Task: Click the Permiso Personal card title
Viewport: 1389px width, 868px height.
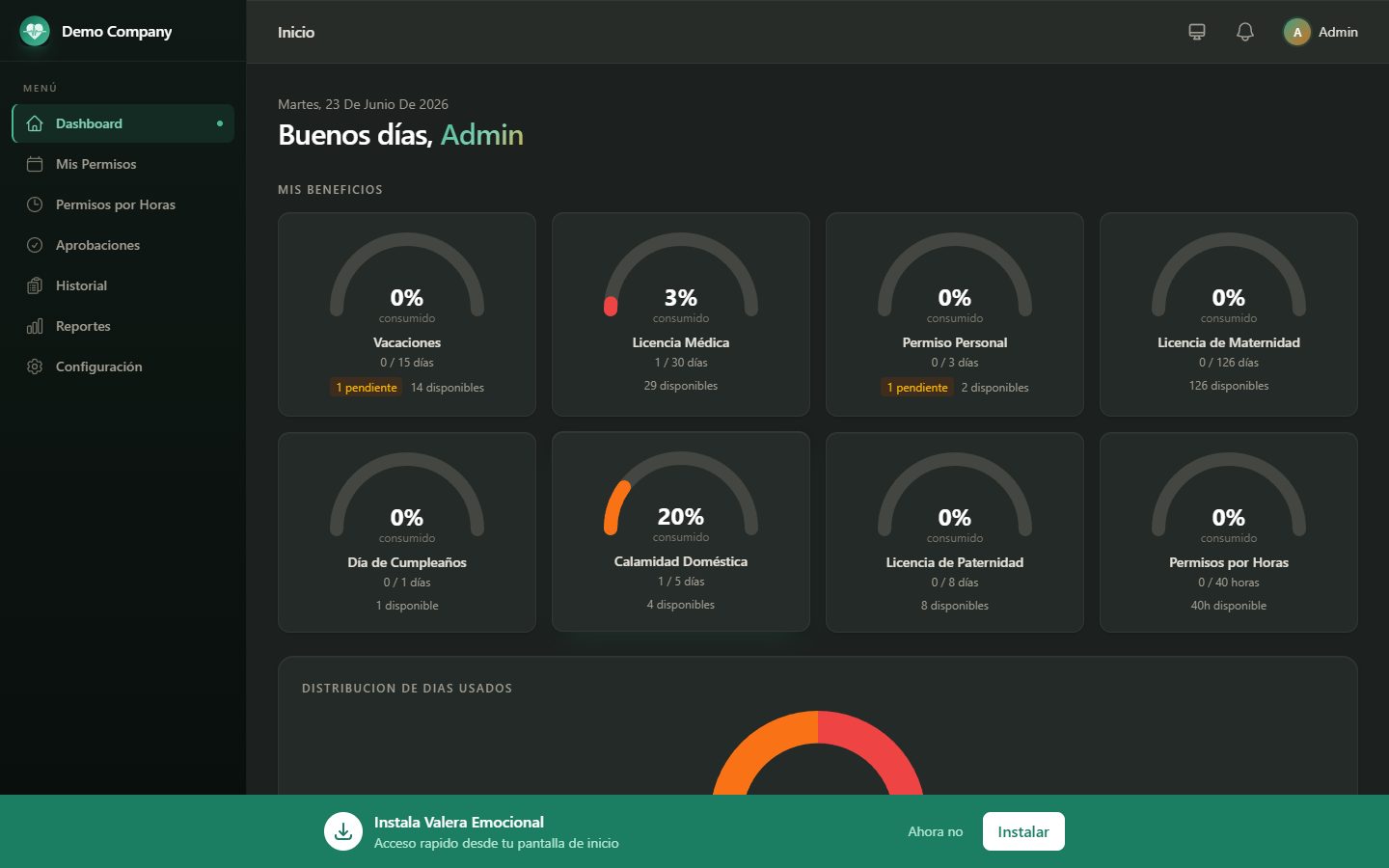Action: (955, 342)
